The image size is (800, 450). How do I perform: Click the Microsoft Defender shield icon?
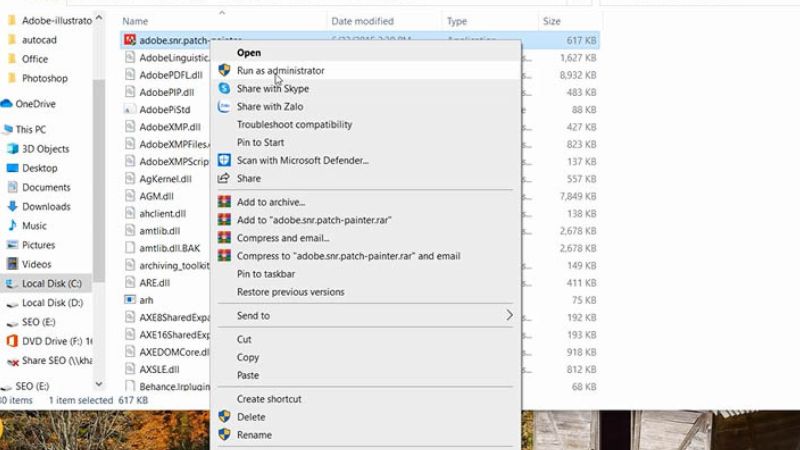(224, 160)
